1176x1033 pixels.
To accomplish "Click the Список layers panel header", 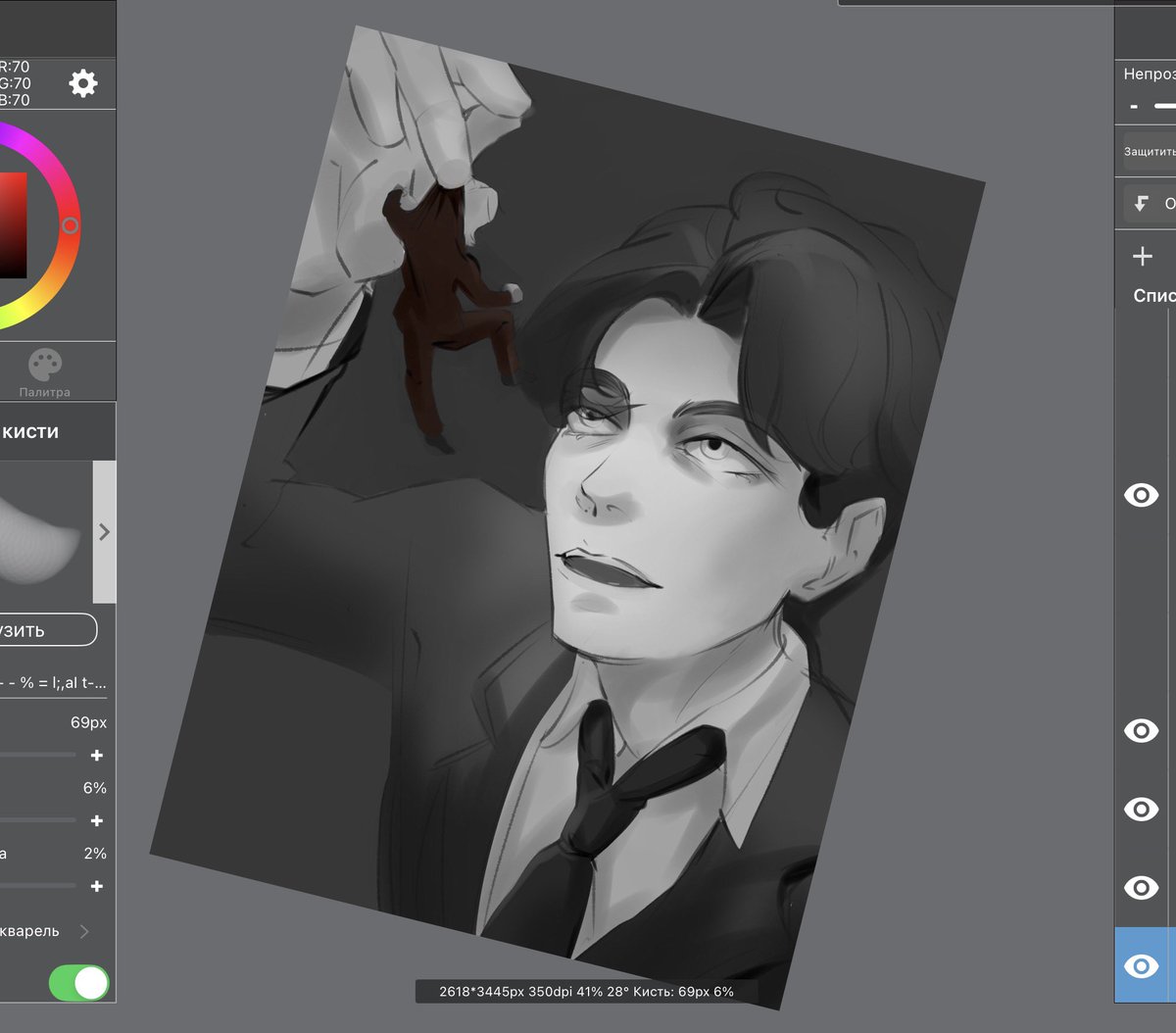I will coord(1154,295).
